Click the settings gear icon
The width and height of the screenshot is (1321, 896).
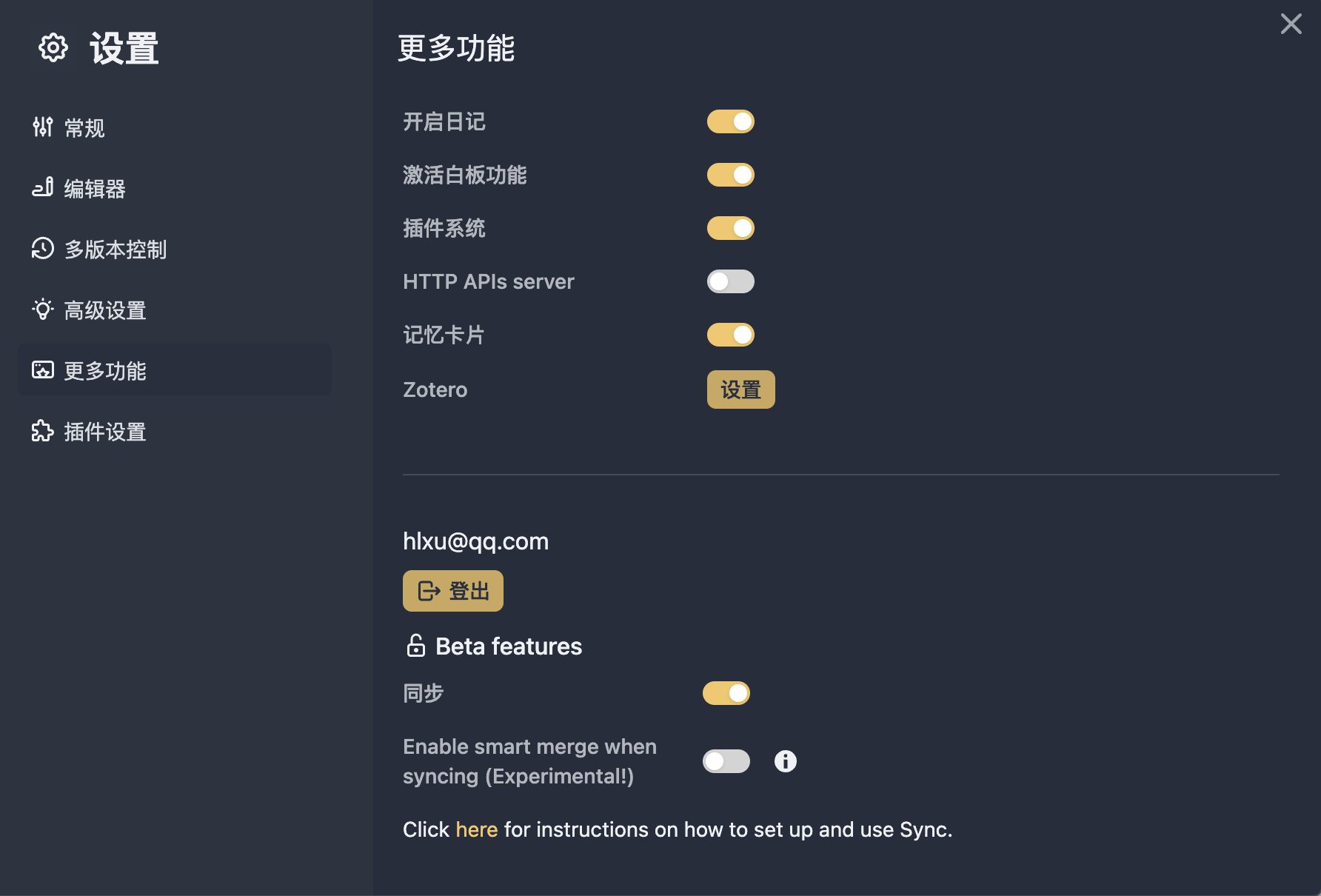click(52, 47)
